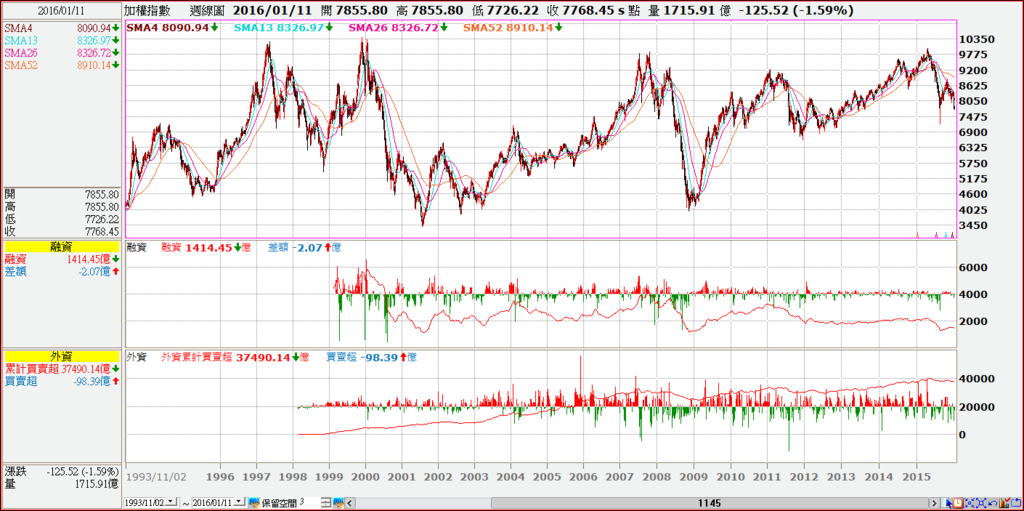
Task: Click the export chart icon
Action: click(x=1016, y=503)
